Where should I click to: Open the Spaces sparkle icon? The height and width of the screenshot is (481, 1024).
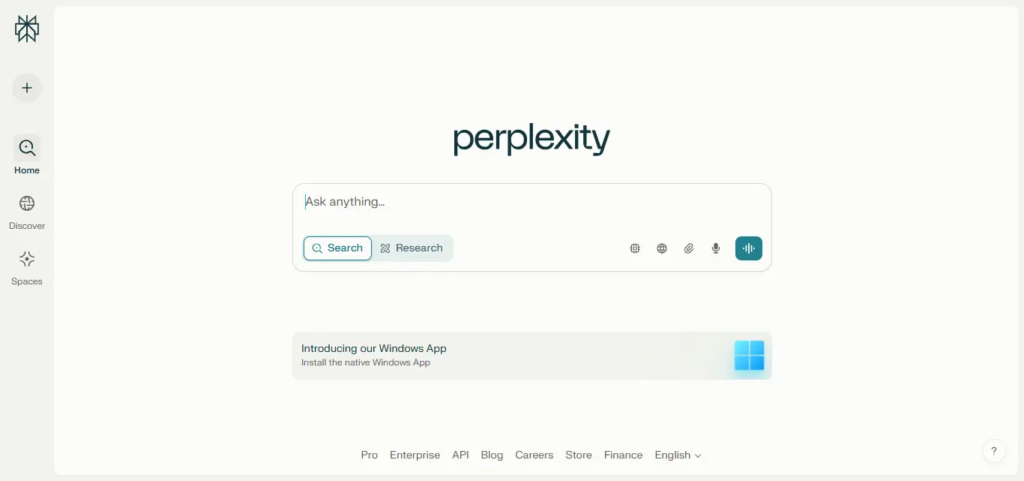coord(27,259)
